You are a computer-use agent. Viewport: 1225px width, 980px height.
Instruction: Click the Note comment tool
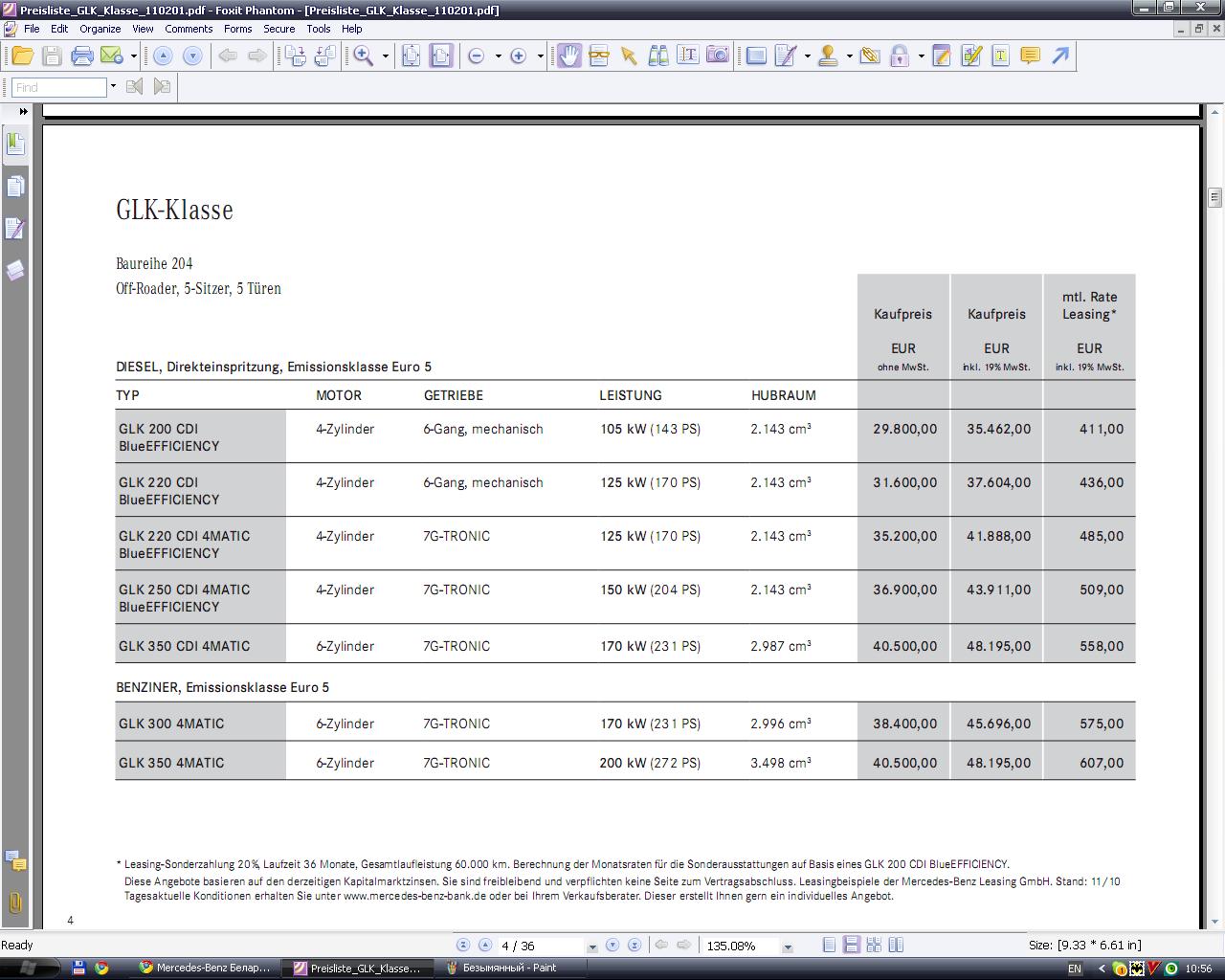(1030, 56)
